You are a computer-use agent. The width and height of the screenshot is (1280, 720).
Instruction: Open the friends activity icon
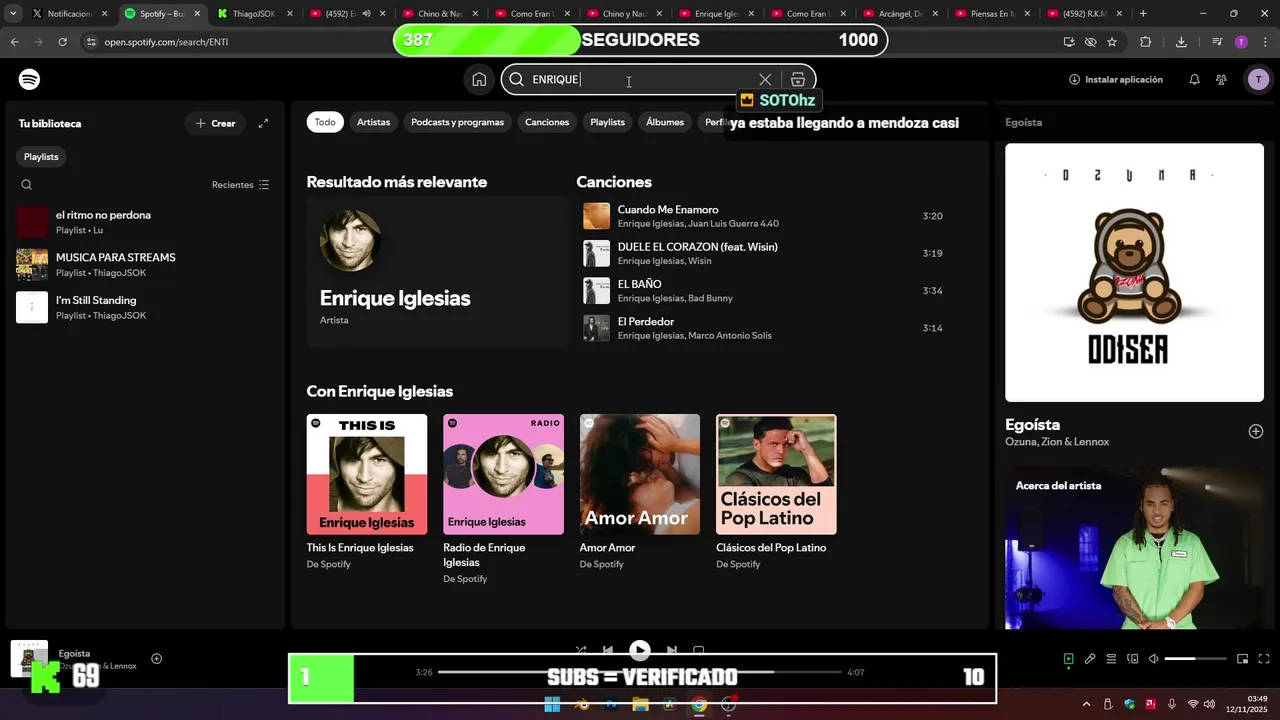pyautogui.click(x=1222, y=79)
